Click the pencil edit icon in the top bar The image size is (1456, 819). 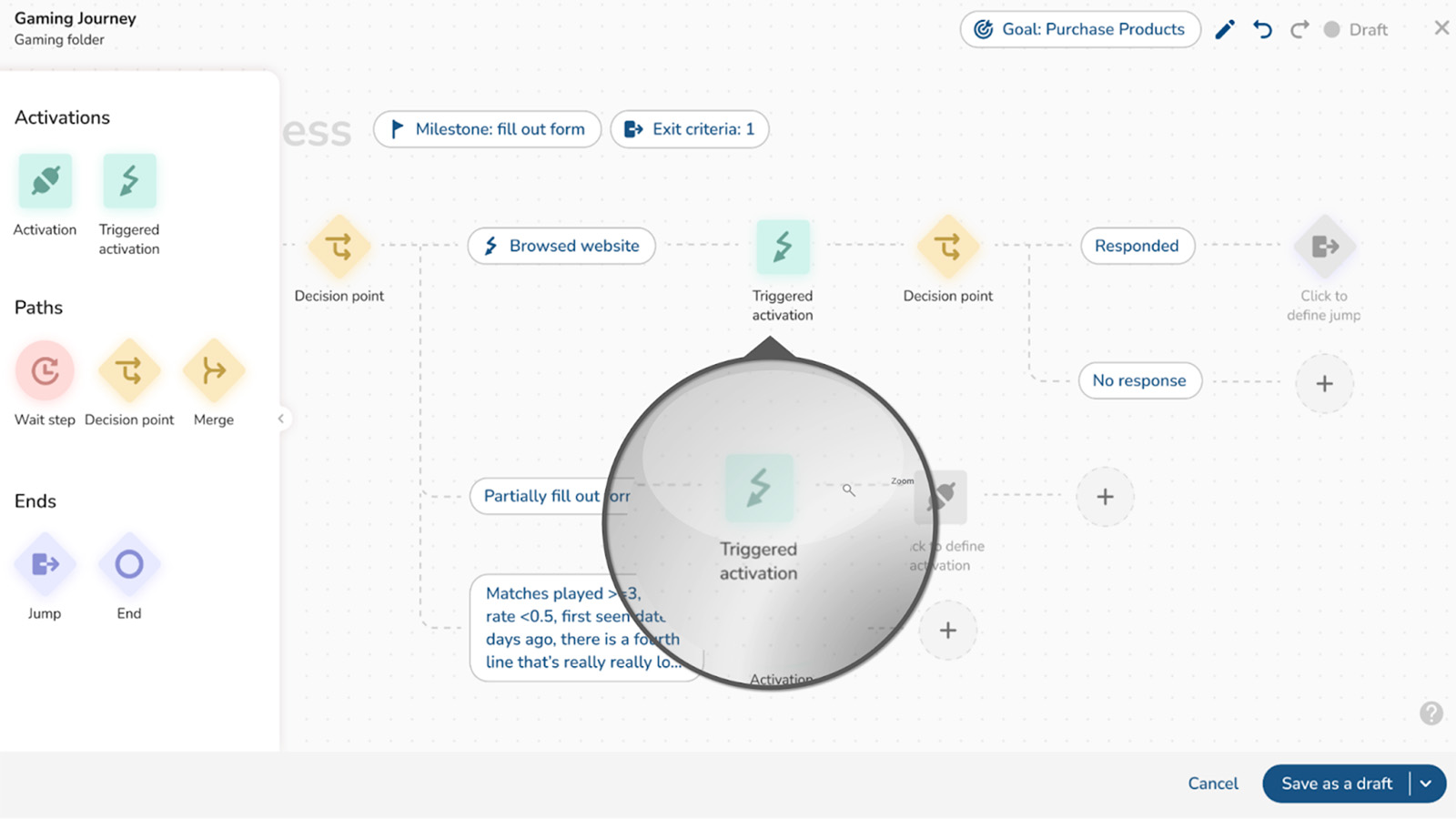1224,28
